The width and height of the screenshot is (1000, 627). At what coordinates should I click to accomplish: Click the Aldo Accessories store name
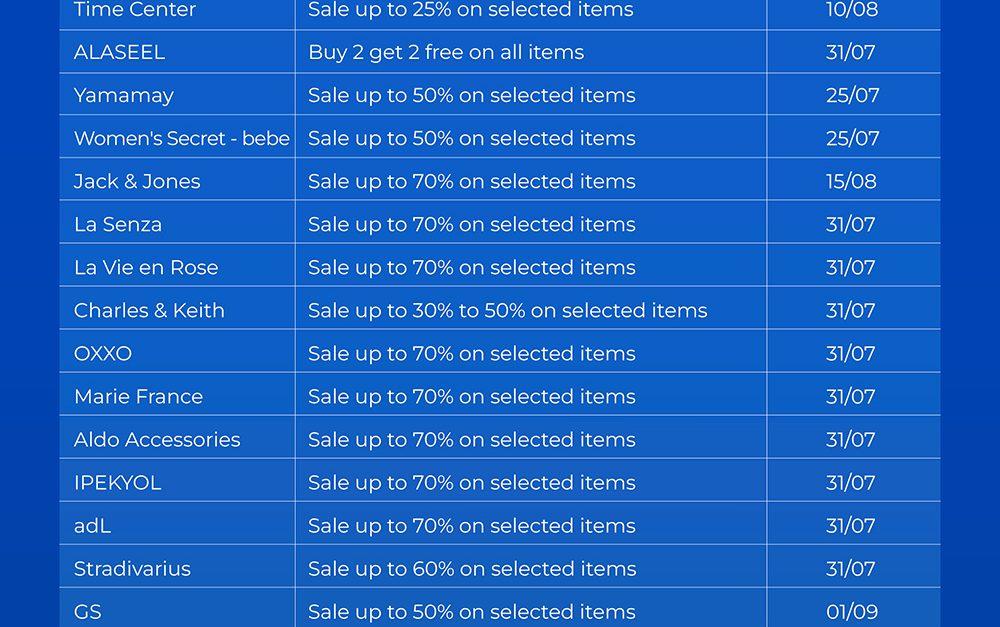157,439
